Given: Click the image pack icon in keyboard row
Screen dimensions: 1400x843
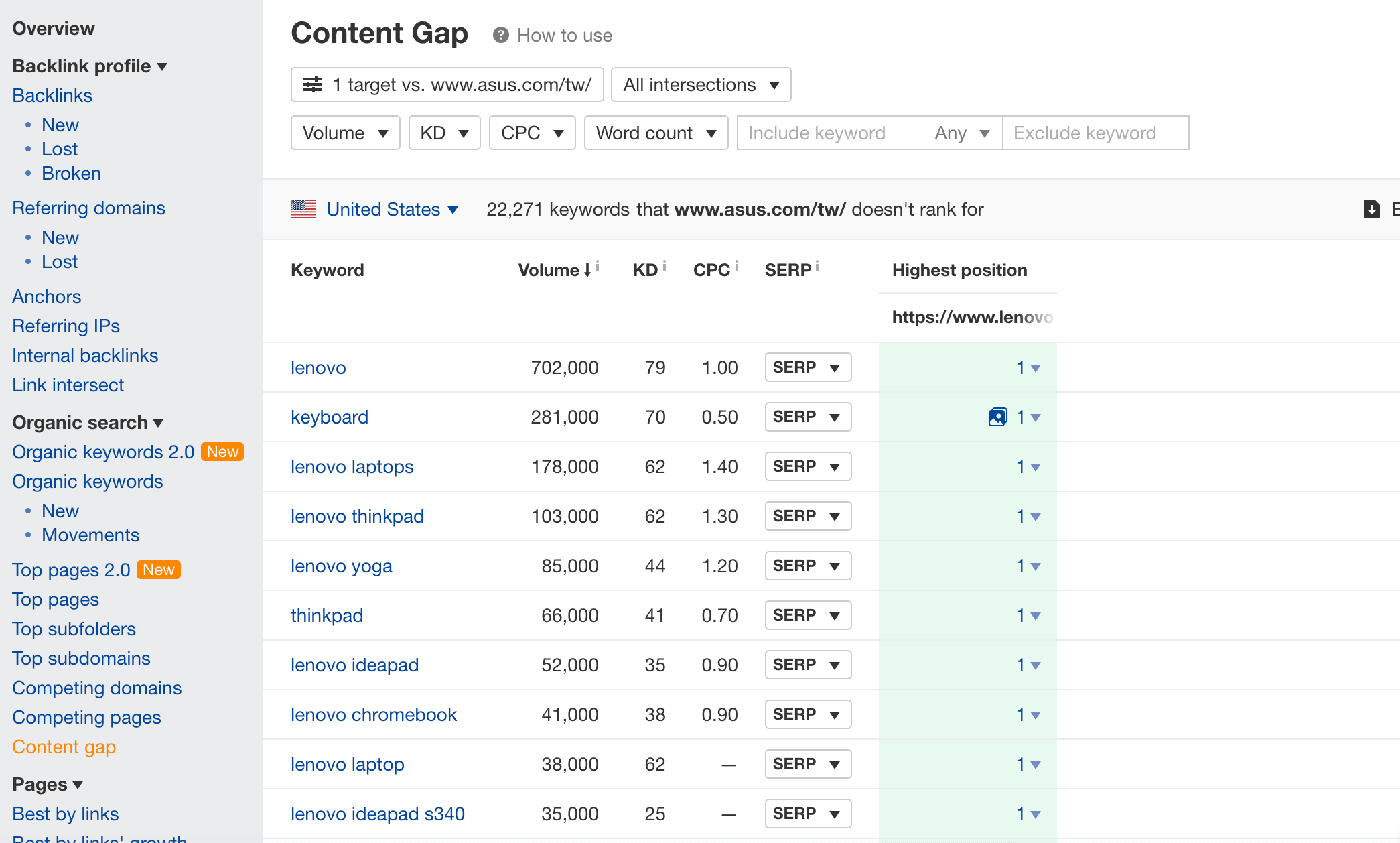Looking at the screenshot, I should click(997, 417).
